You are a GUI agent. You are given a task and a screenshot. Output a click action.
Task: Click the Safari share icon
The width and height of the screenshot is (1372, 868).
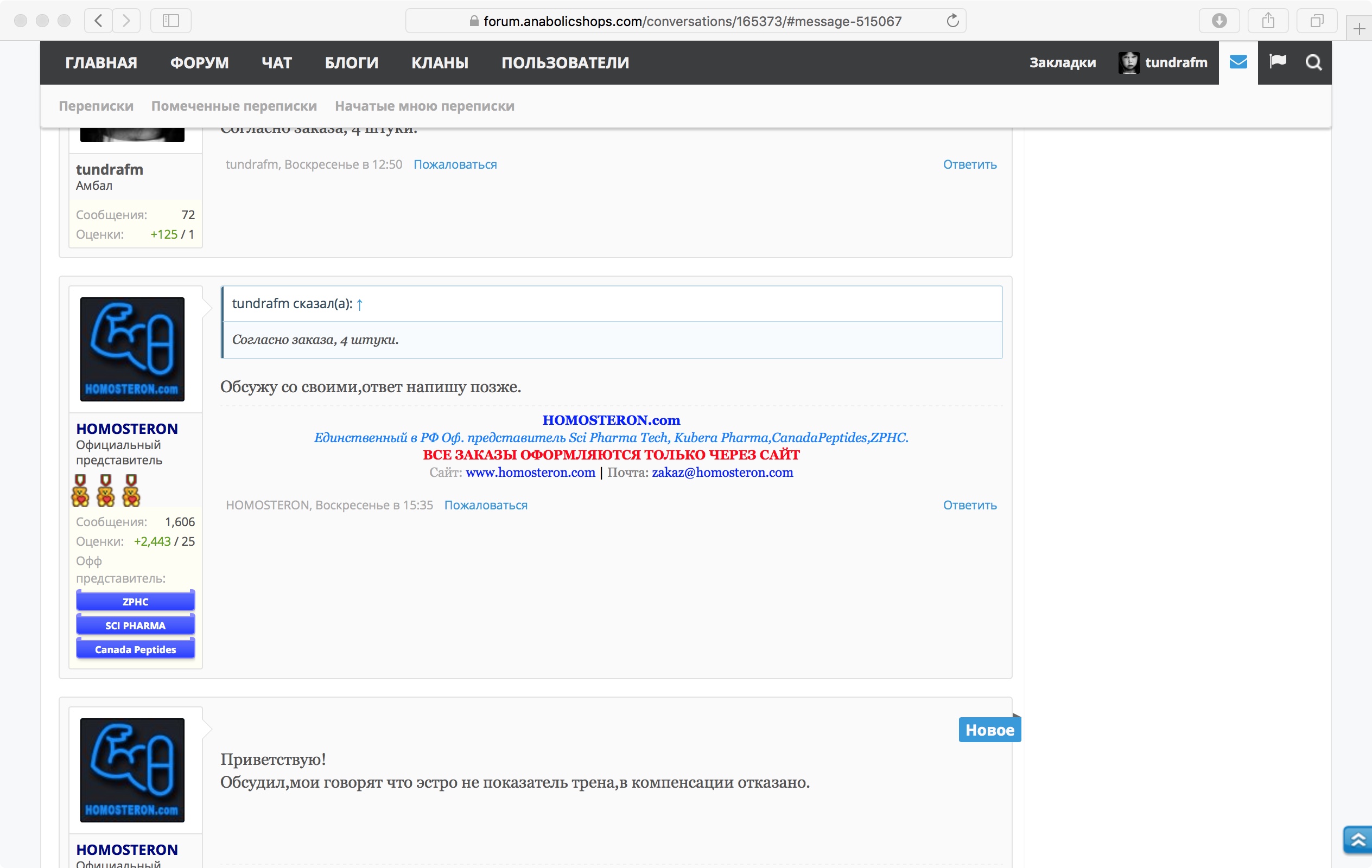[x=1268, y=21]
